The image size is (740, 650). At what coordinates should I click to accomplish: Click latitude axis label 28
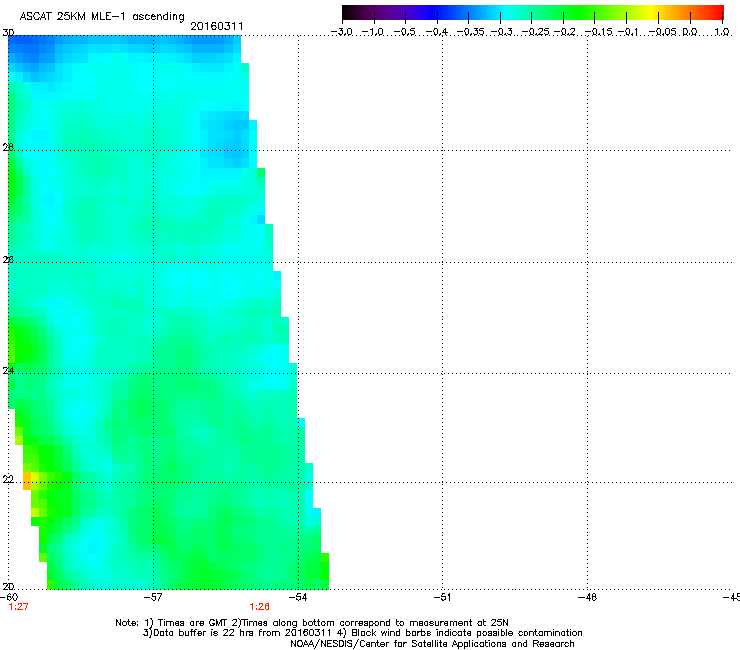[8, 147]
